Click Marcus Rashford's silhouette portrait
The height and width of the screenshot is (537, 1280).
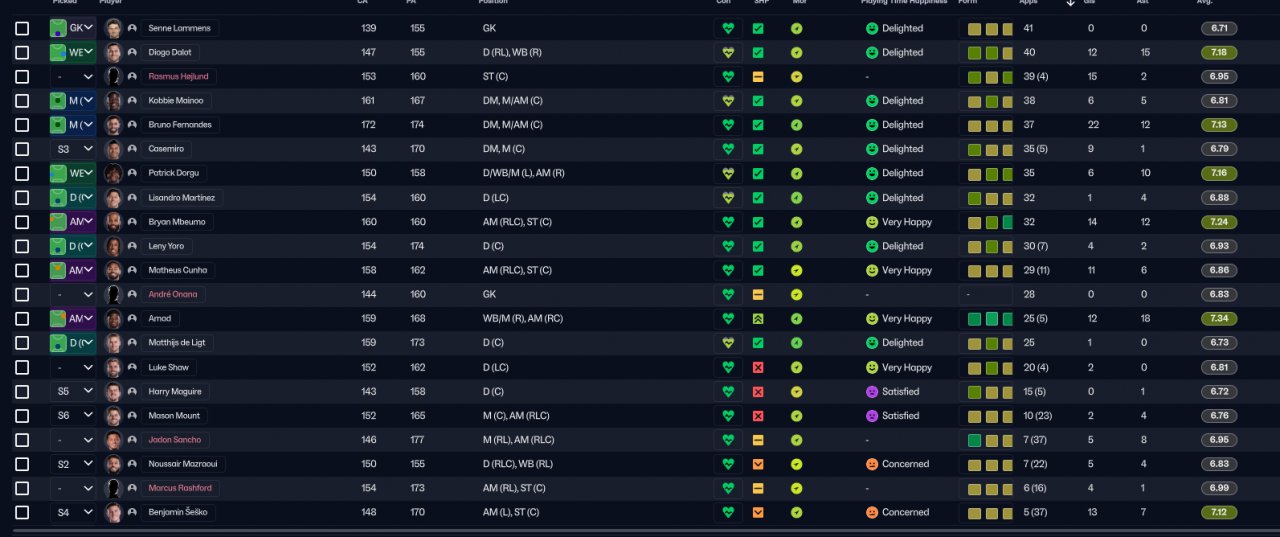113,488
